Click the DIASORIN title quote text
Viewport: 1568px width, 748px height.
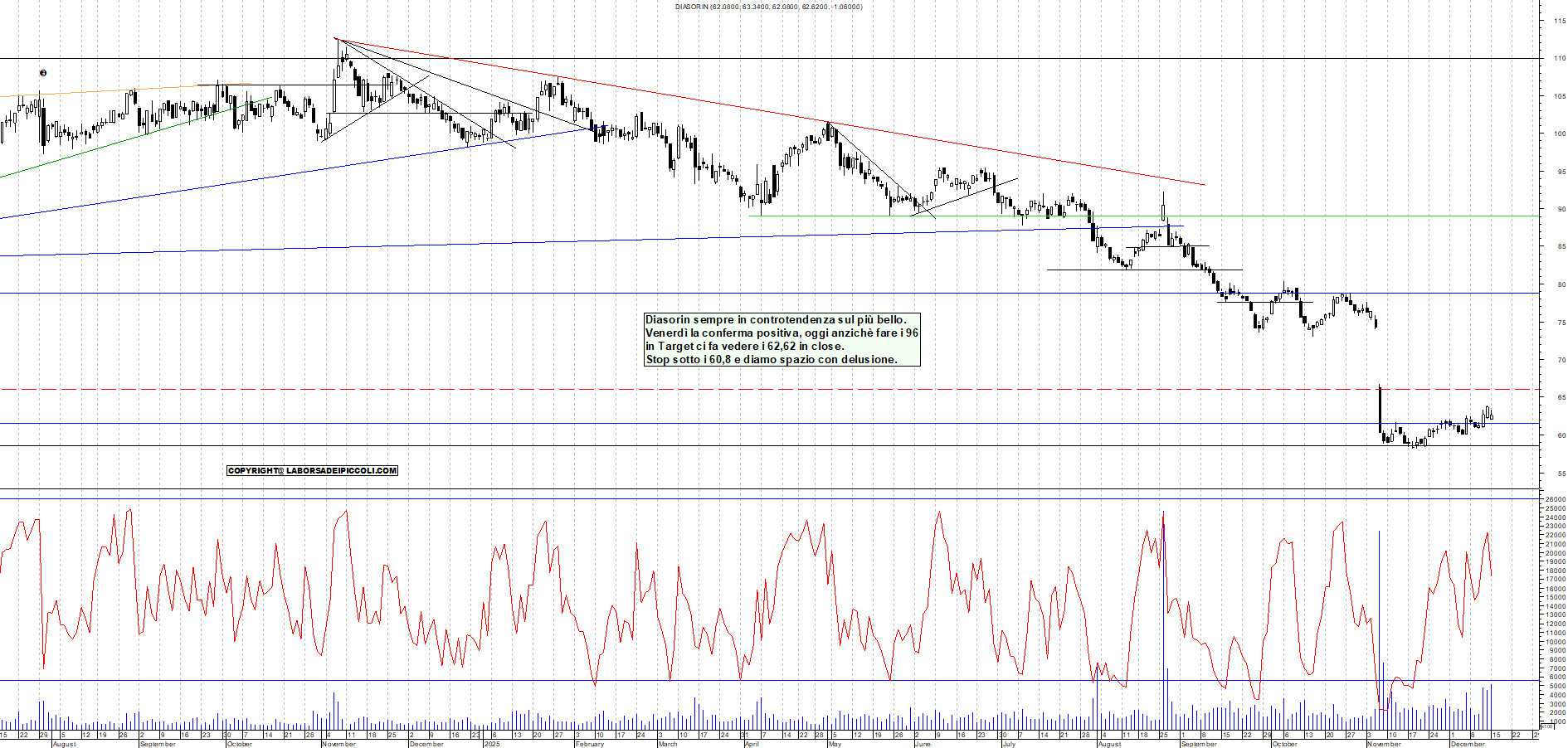tap(768, 7)
